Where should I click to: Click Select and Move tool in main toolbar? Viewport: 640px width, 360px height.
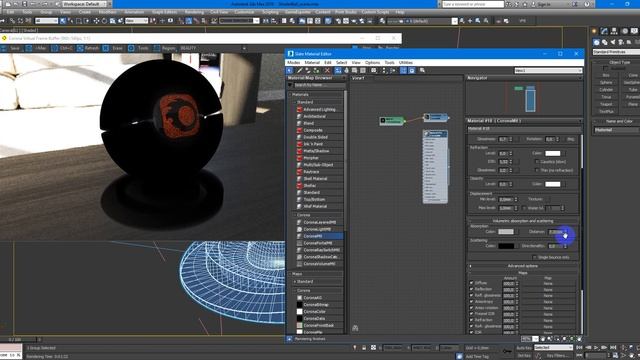[x=96, y=21]
